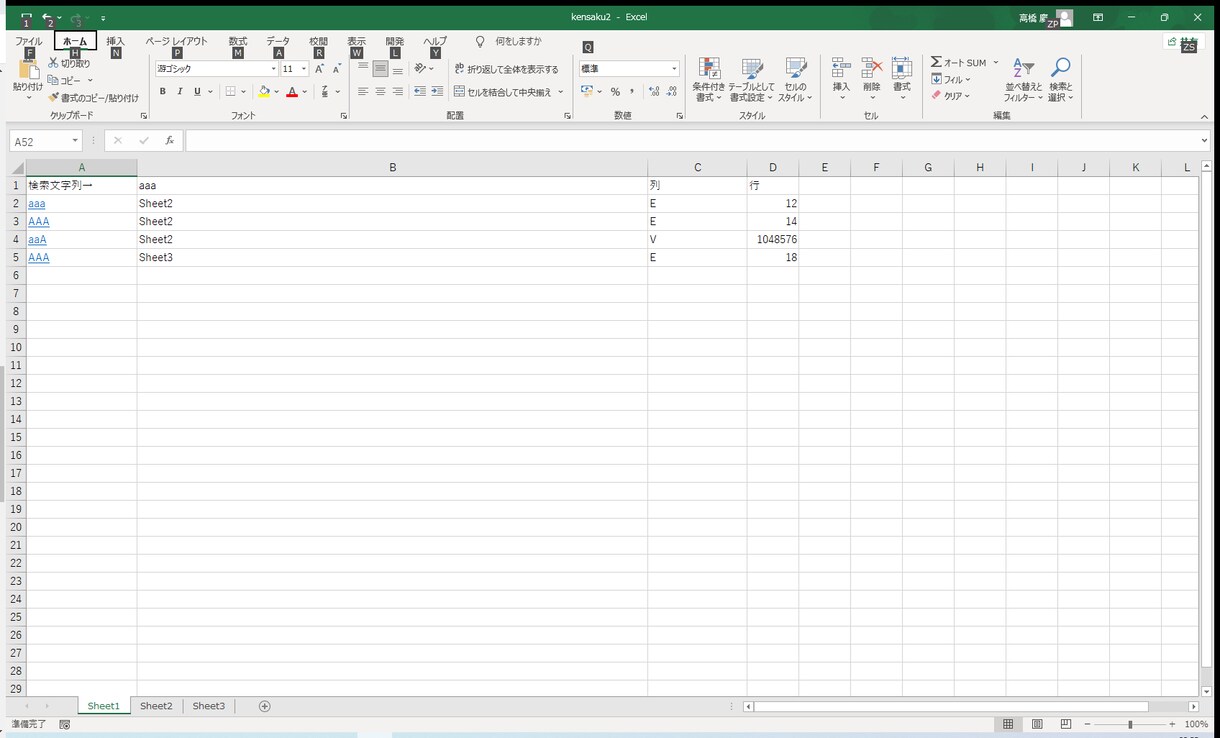The height and width of the screenshot is (738, 1220).
Task: Toggle bold formatting
Action: pyautogui.click(x=163, y=92)
